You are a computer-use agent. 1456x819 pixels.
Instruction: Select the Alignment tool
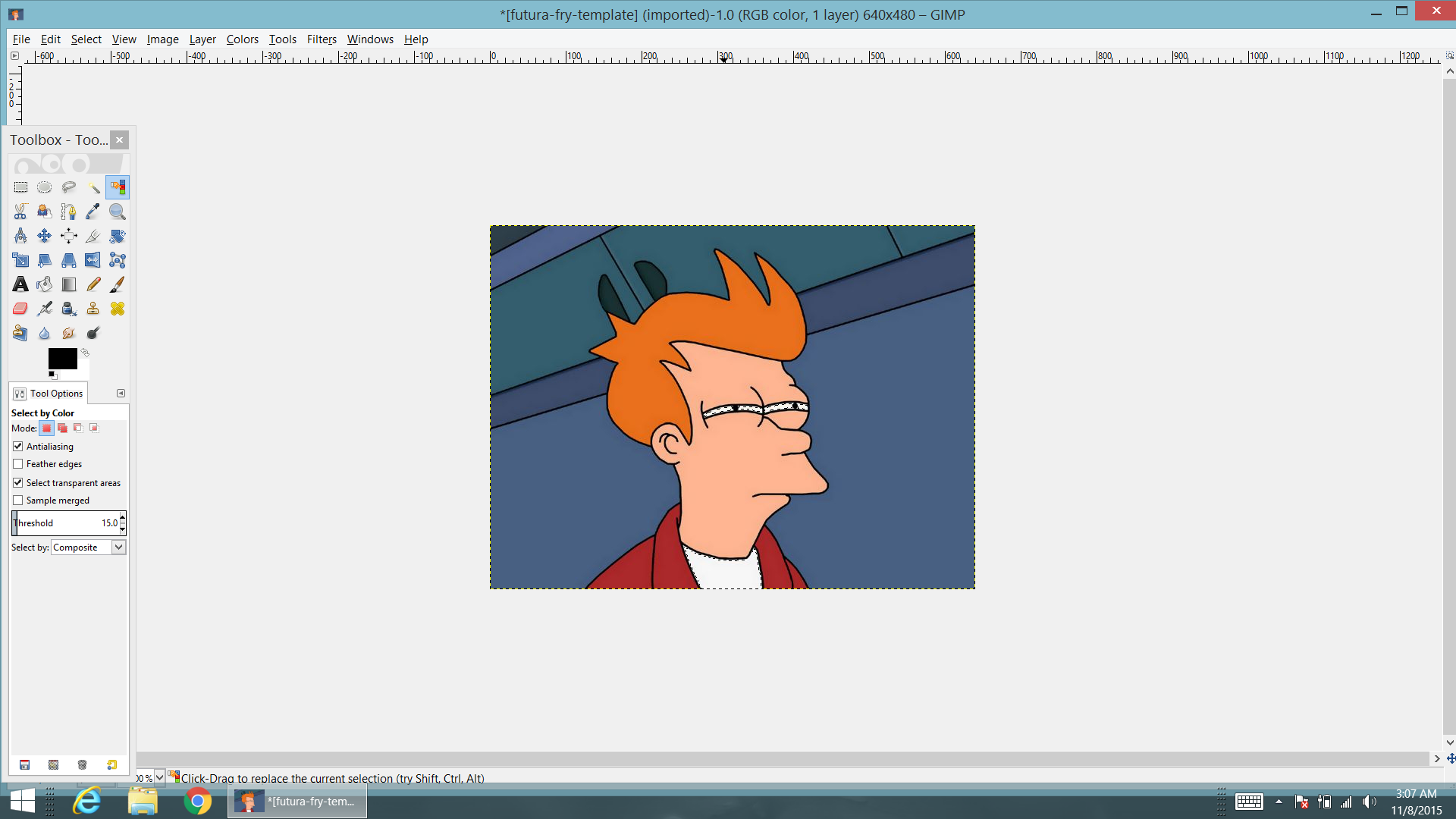point(69,236)
